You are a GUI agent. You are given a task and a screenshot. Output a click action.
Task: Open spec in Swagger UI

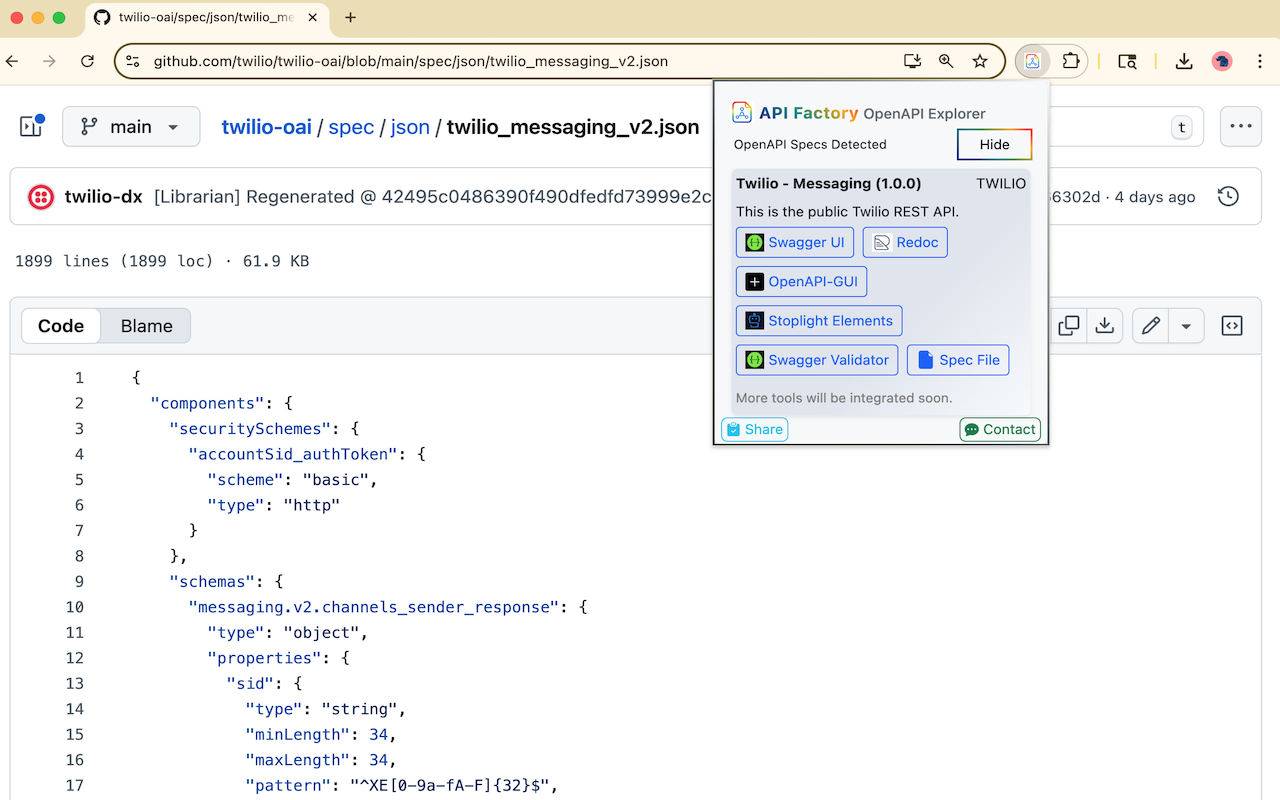(795, 242)
